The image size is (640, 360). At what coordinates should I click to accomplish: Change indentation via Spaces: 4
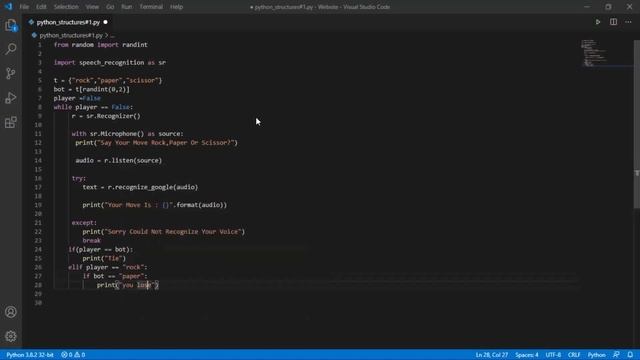[x=527, y=355]
